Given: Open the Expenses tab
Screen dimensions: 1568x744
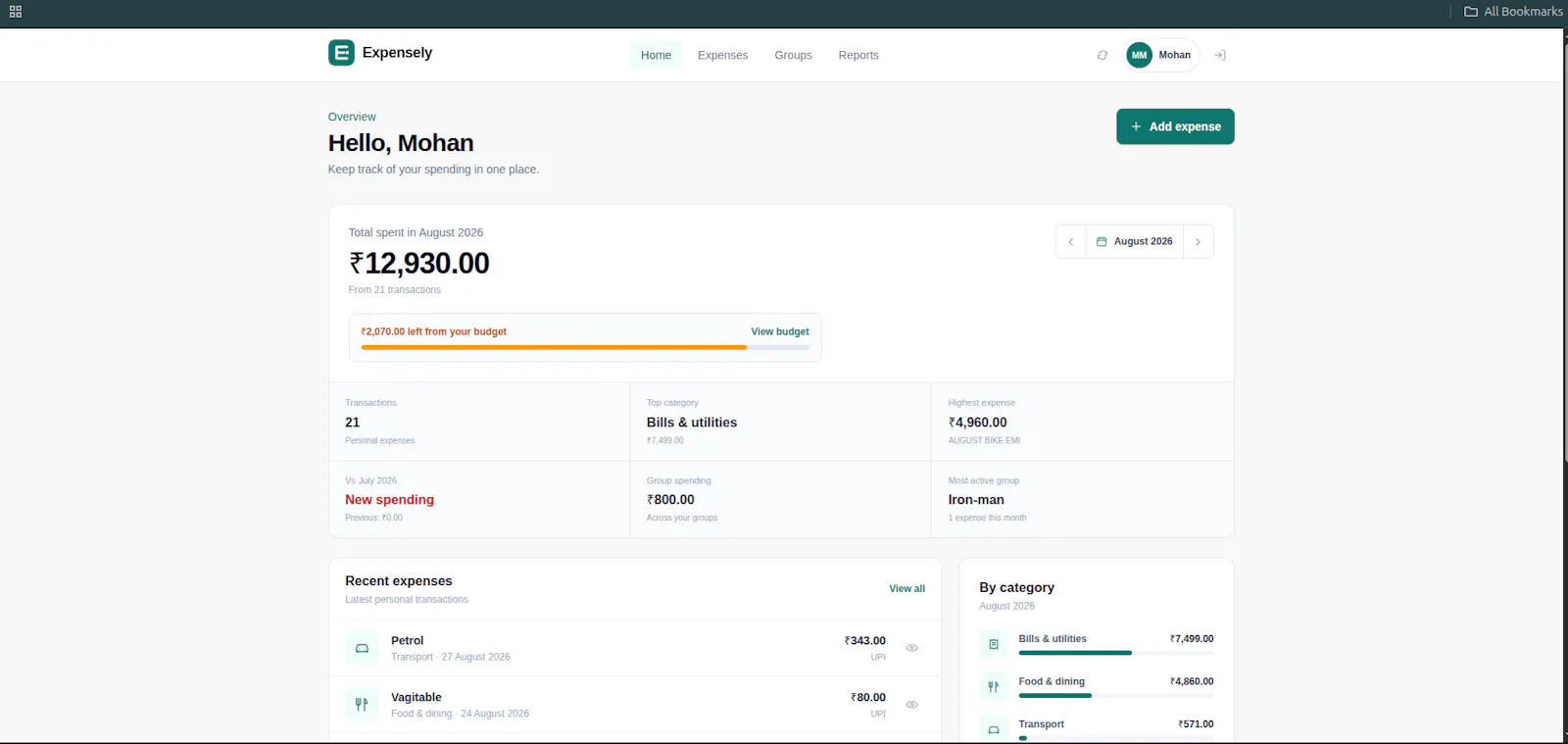Looking at the screenshot, I should click(722, 55).
